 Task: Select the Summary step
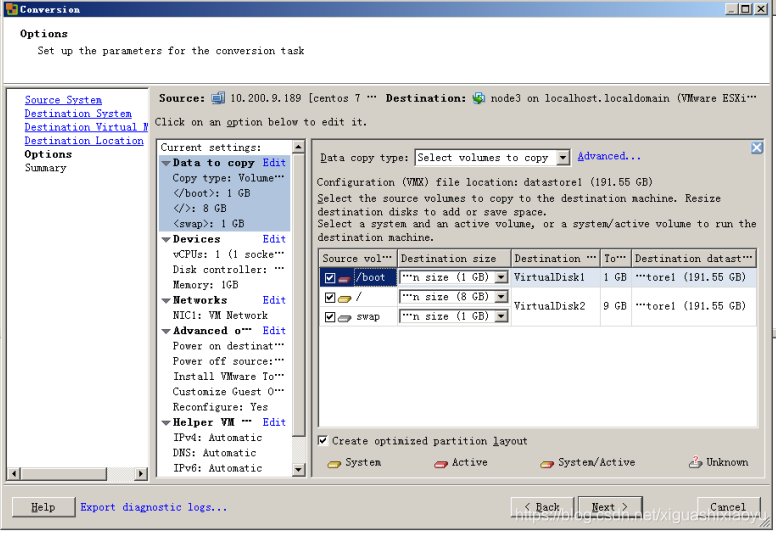tap(46, 168)
